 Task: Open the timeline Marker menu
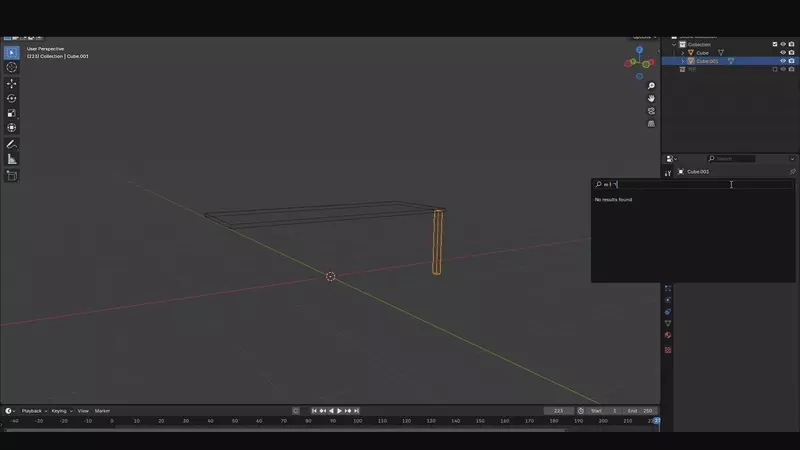(x=102, y=411)
